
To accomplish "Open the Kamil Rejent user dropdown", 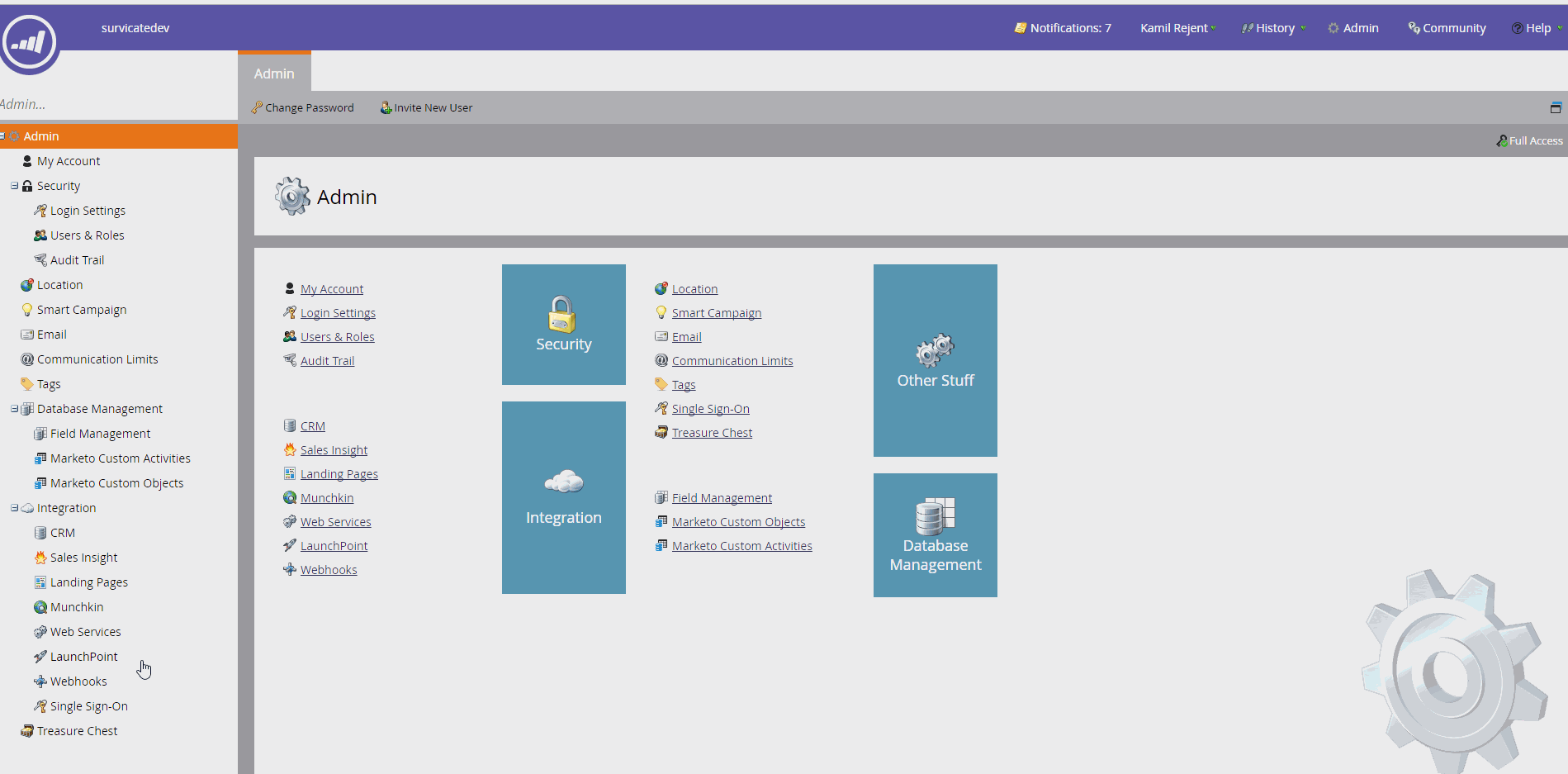I will pos(1178,28).
